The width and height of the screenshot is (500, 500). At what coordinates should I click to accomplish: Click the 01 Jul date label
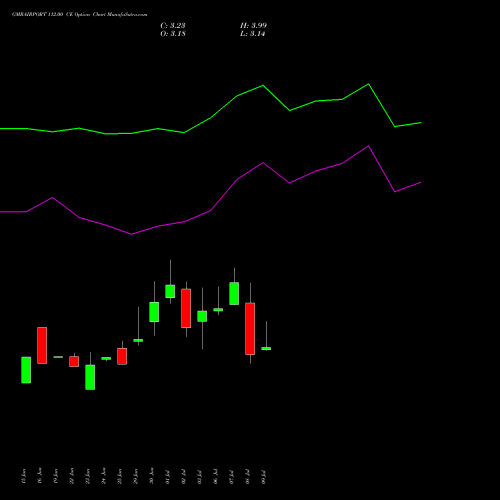(167, 477)
